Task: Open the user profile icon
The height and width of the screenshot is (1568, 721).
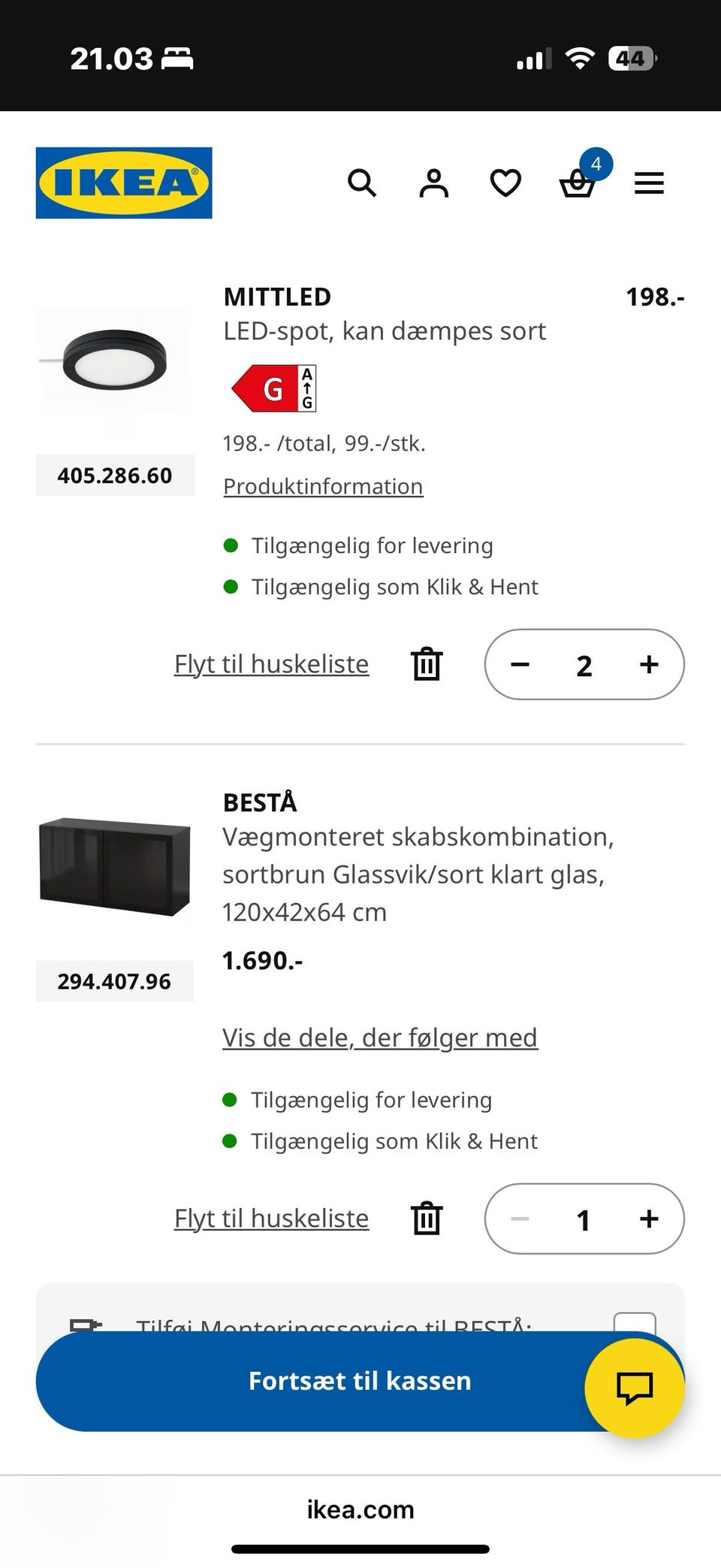Action: (x=433, y=183)
